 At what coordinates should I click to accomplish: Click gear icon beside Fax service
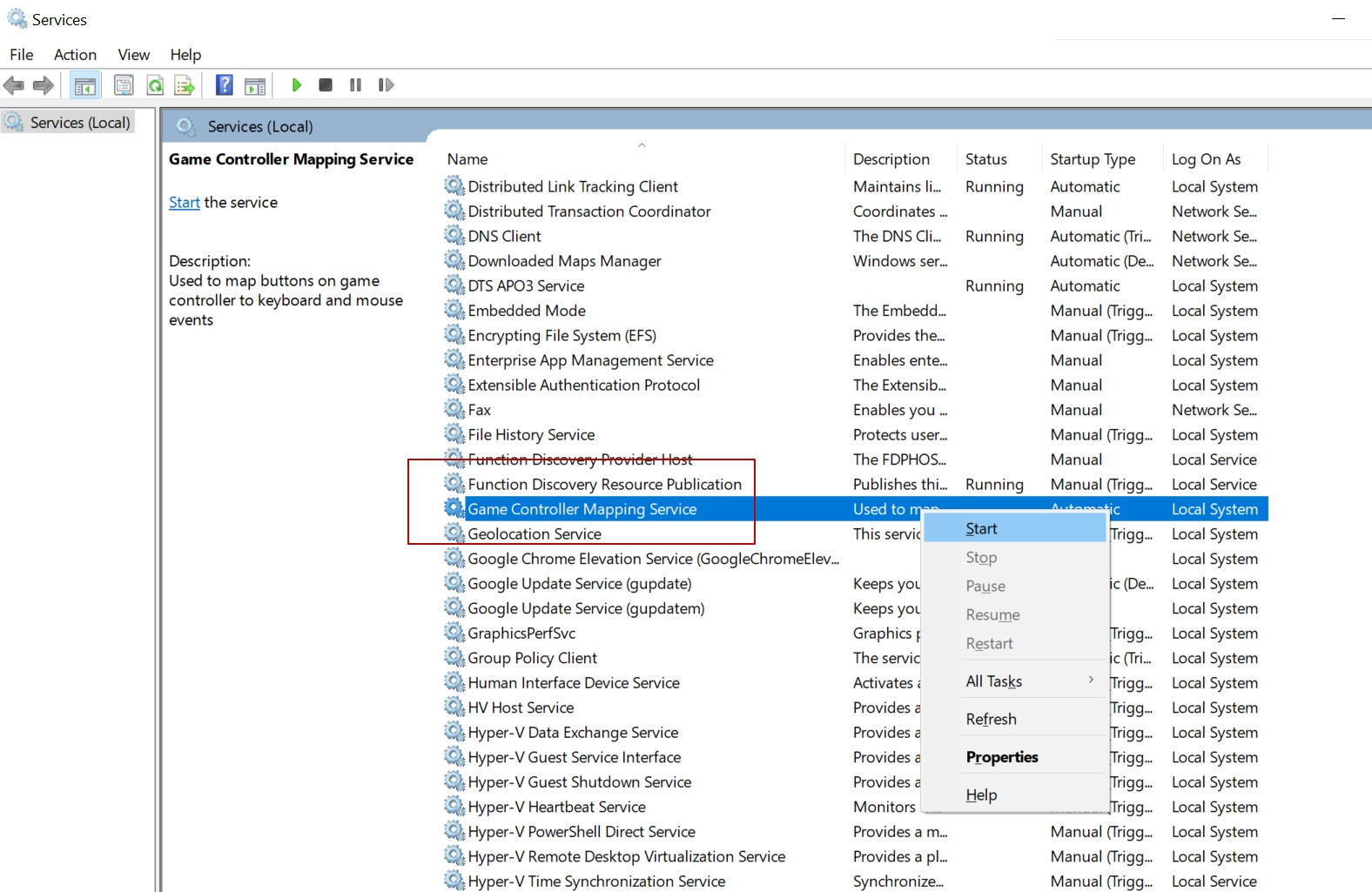(x=454, y=408)
